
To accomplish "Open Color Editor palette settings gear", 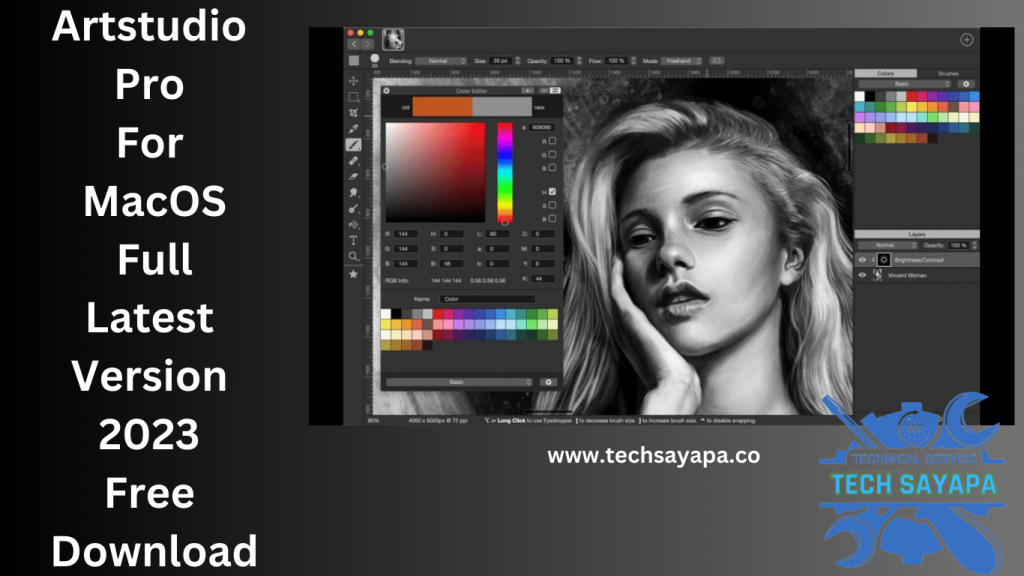I will pos(549,382).
